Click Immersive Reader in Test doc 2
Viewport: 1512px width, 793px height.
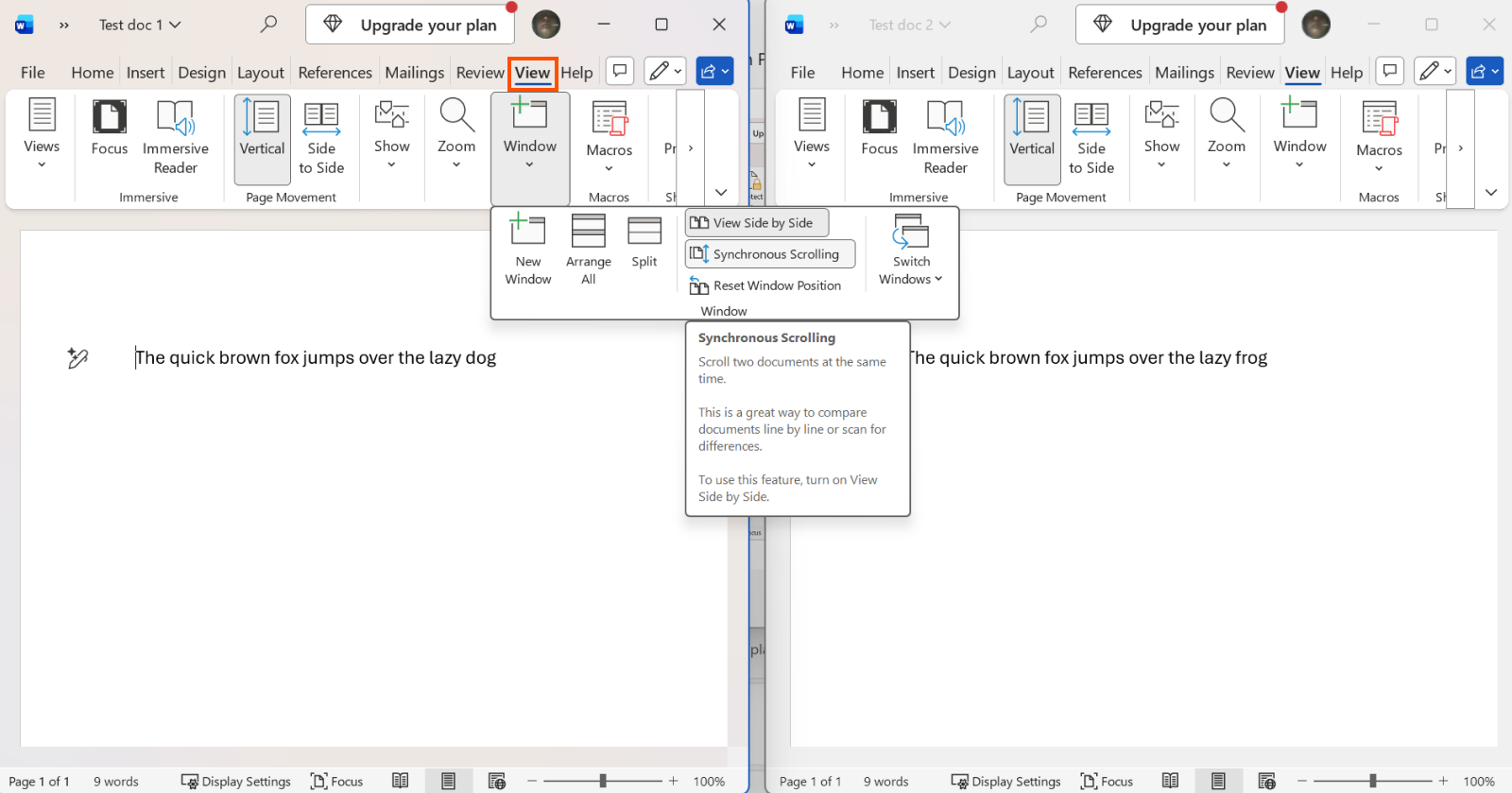coord(946,138)
